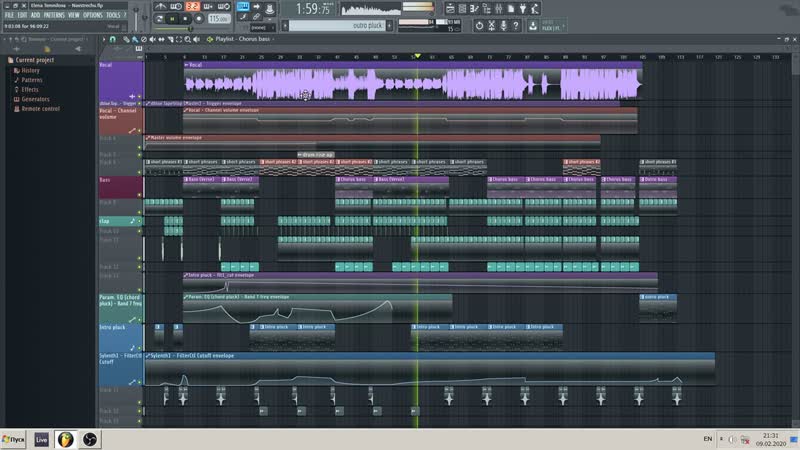
Task: Open the TOOLS menu
Action: point(113,15)
